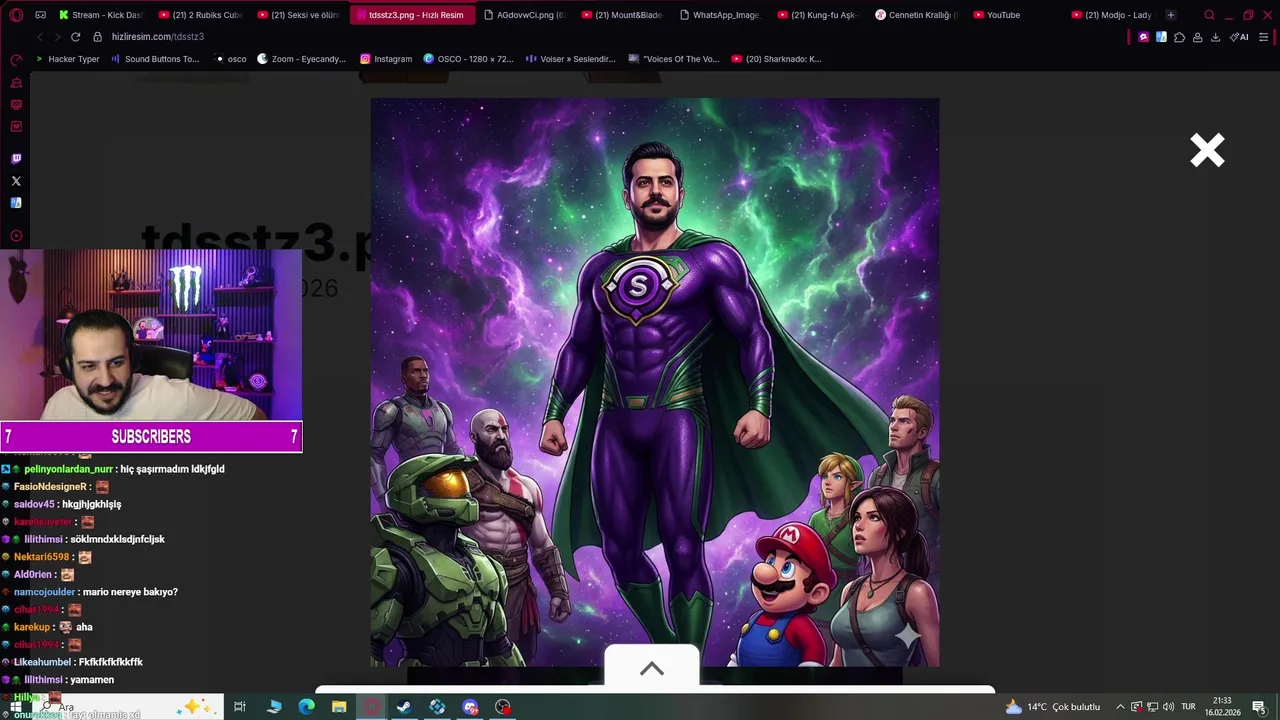Viewport: 1280px width, 720px height.
Task: Open Opera GX from the taskbar
Action: click(372, 707)
